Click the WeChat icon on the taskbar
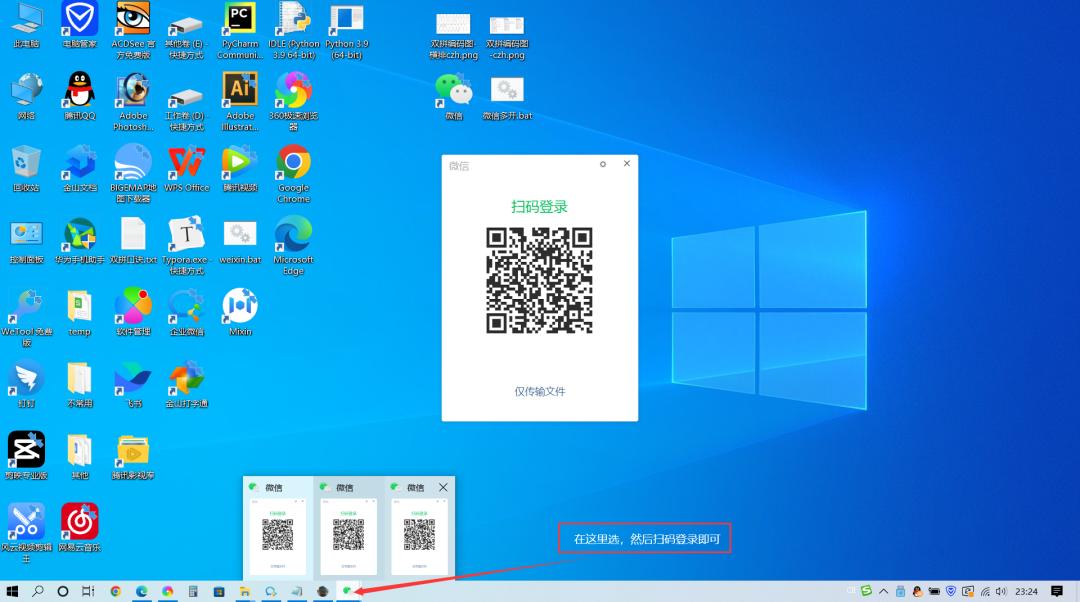Viewport: 1080px width, 602px height. click(348, 591)
